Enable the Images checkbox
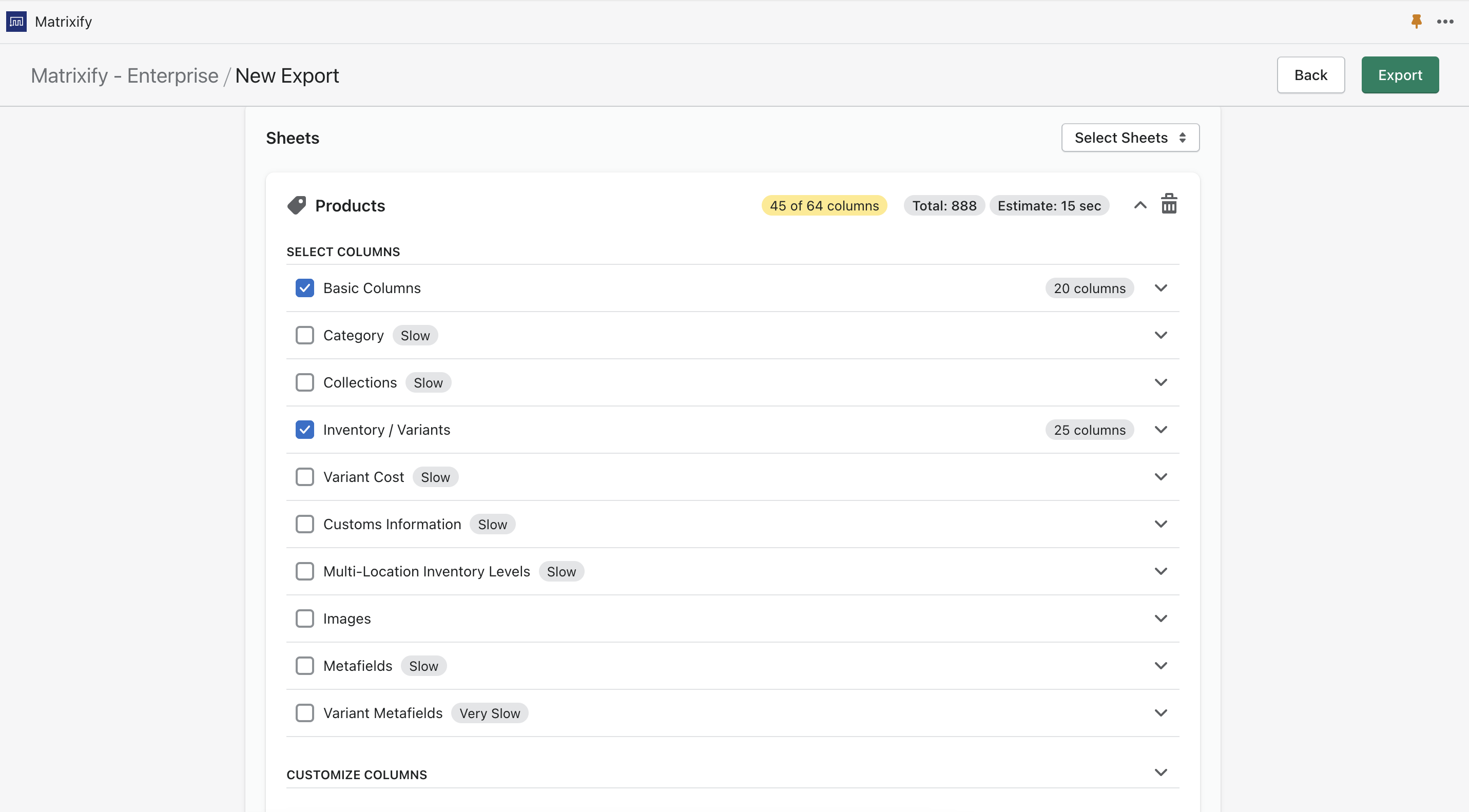 tap(304, 618)
